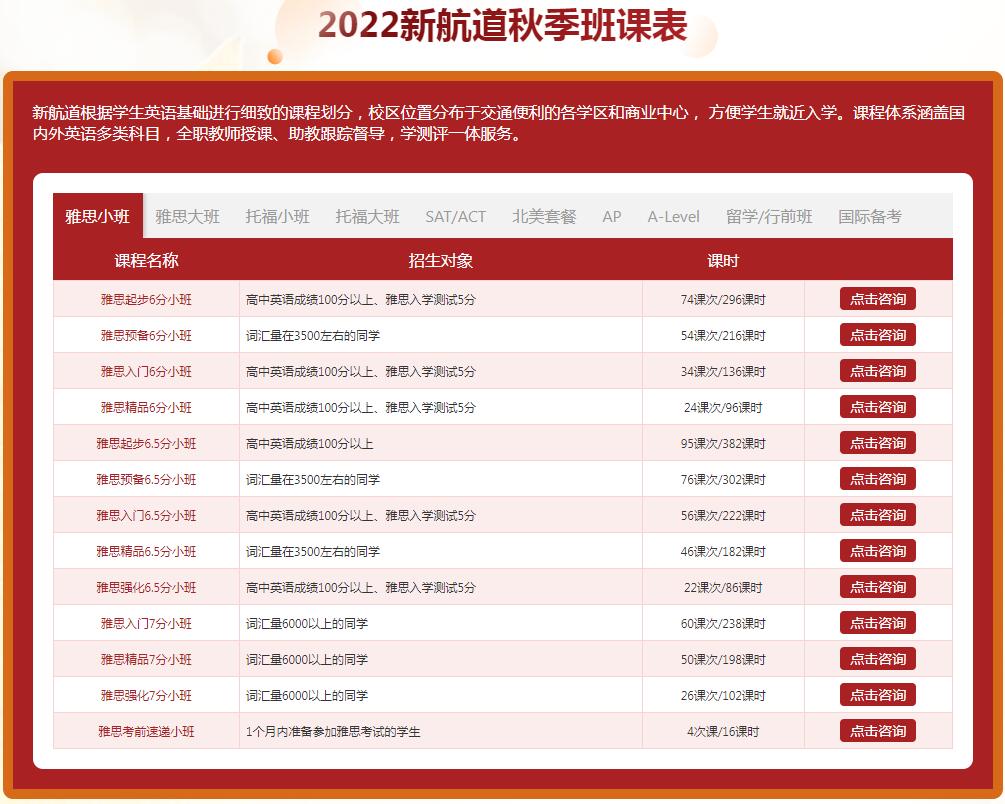Click the 2022新航道秋季班课表 title
This screenshot has height=804, width=1005.
(x=502, y=26)
